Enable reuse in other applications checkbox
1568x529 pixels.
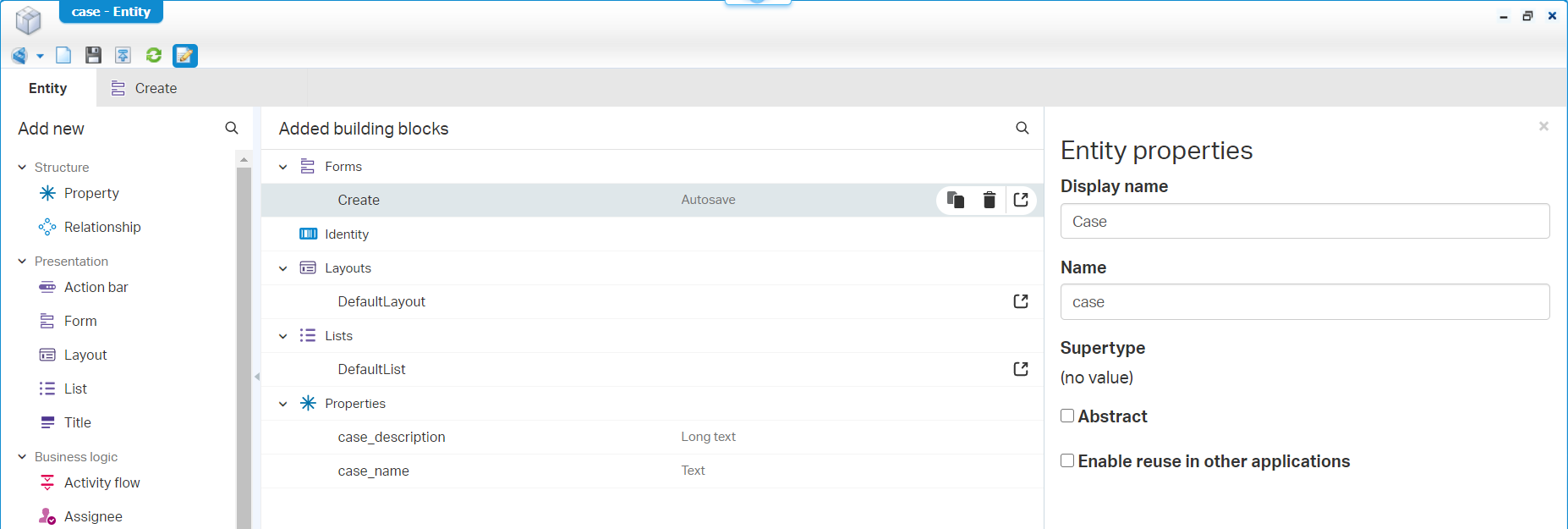(1067, 460)
